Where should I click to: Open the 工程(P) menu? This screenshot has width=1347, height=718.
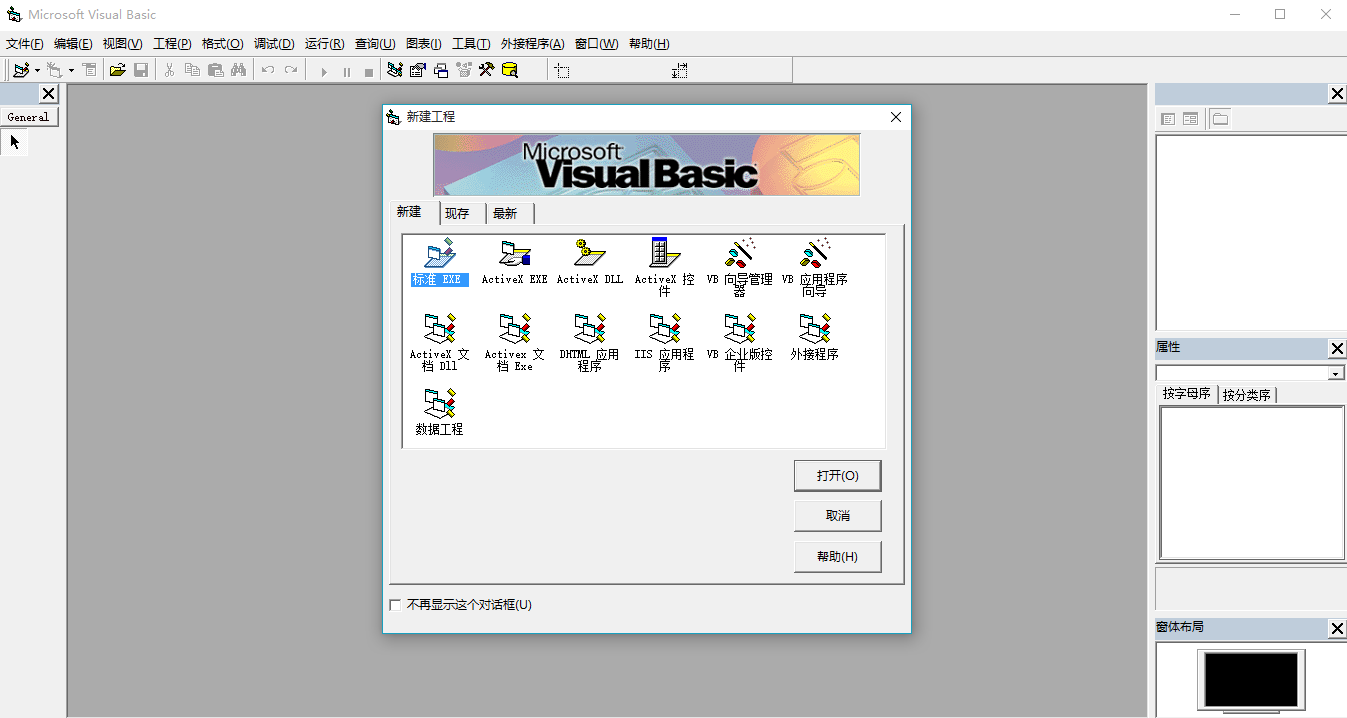pos(171,44)
